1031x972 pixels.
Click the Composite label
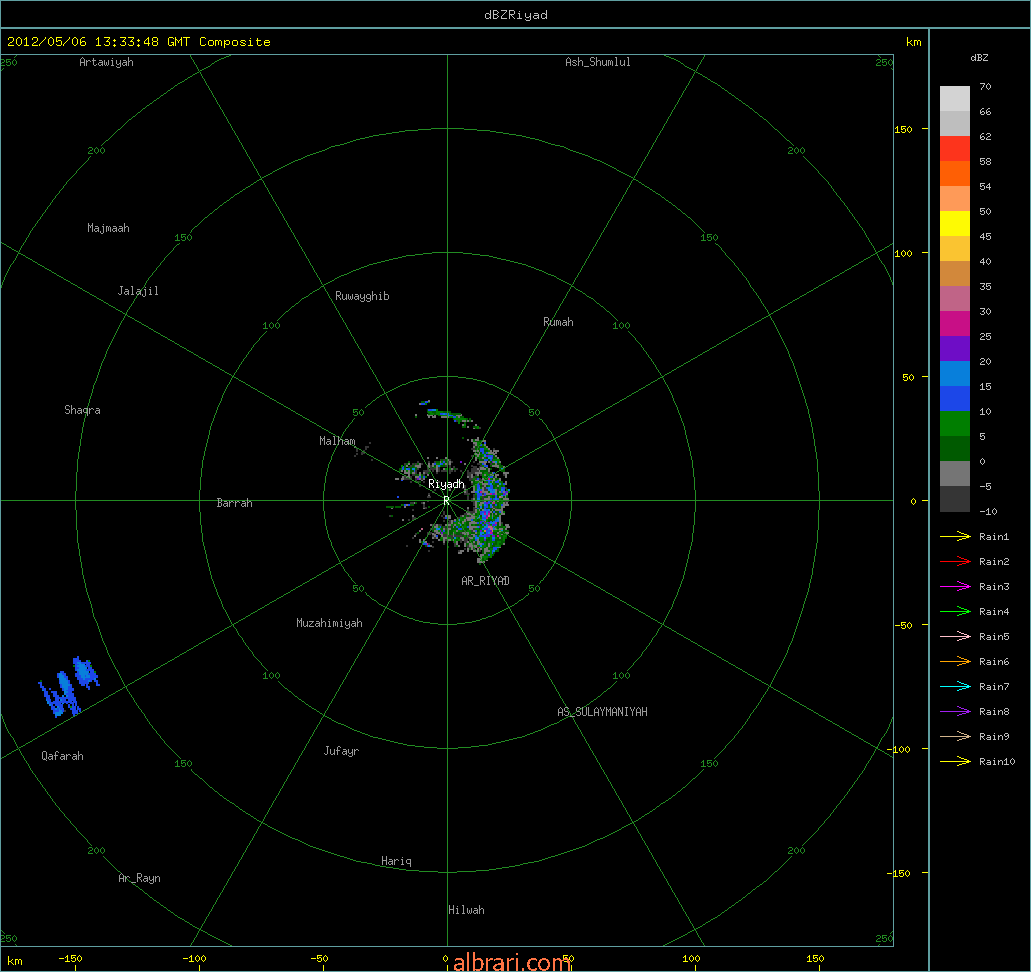[x=235, y=42]
